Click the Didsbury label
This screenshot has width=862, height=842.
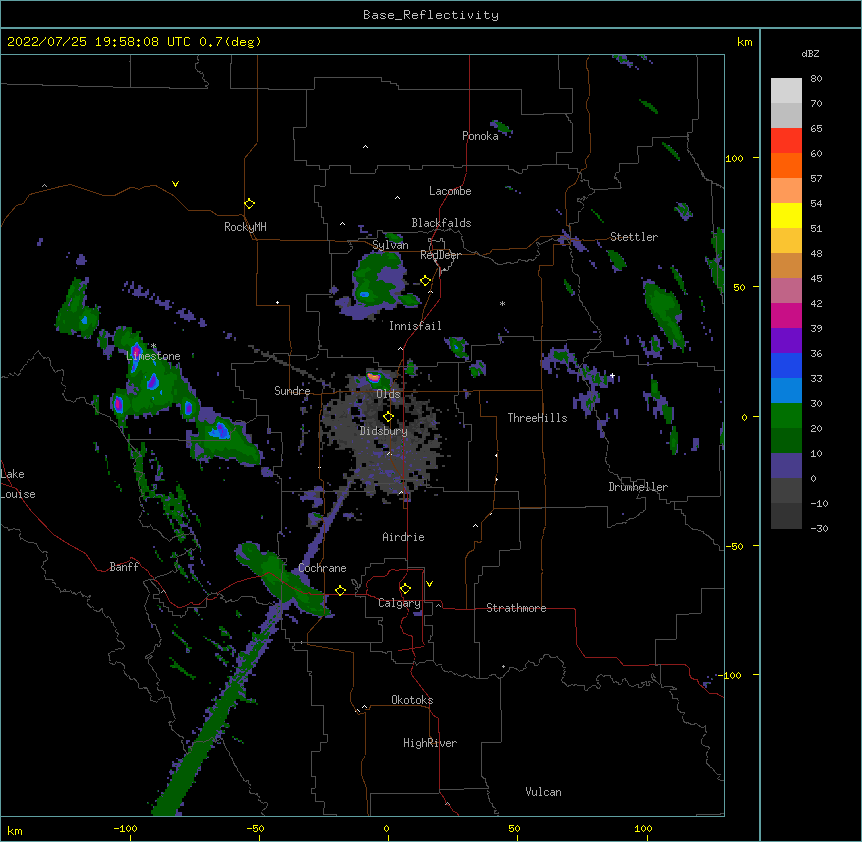tap(384, 431)
